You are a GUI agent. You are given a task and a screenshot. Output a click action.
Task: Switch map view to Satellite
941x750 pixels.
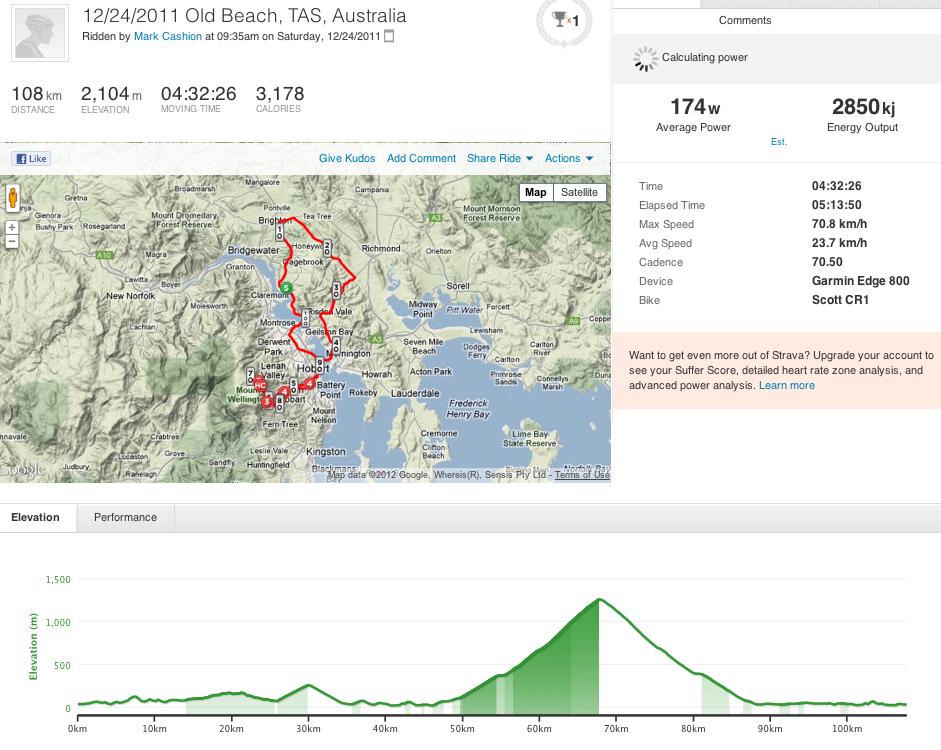(579, 192)
